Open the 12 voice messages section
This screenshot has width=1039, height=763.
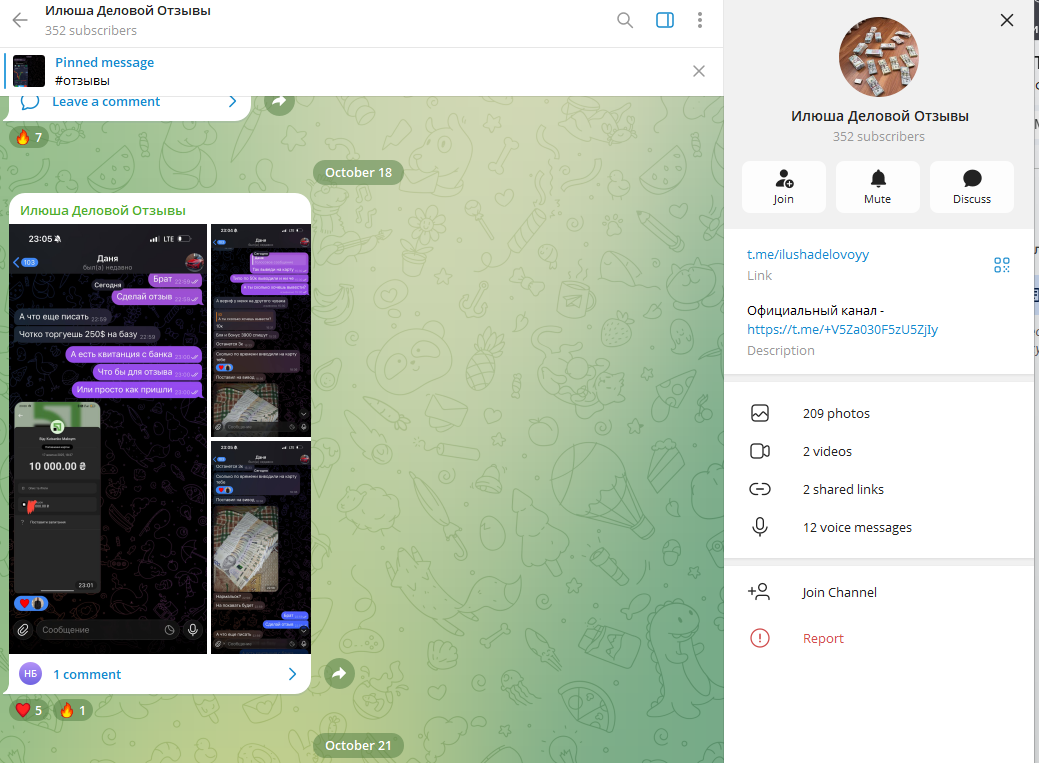pos(856,527)
